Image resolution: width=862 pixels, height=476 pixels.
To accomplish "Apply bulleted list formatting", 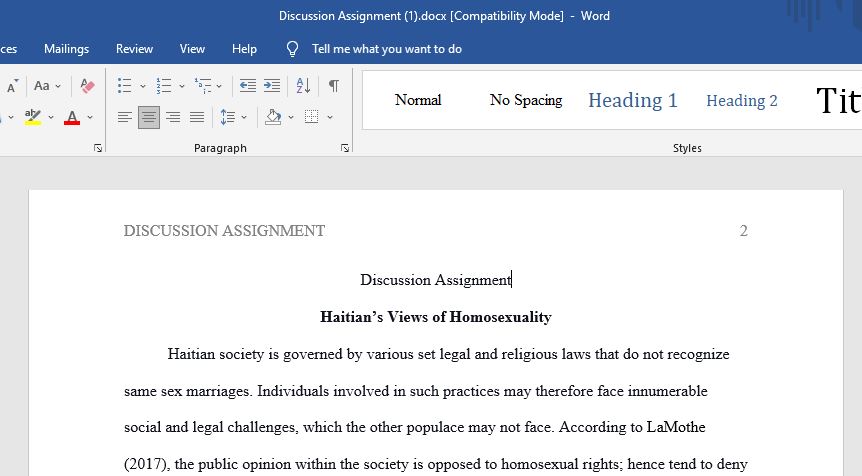I will 125,86.
